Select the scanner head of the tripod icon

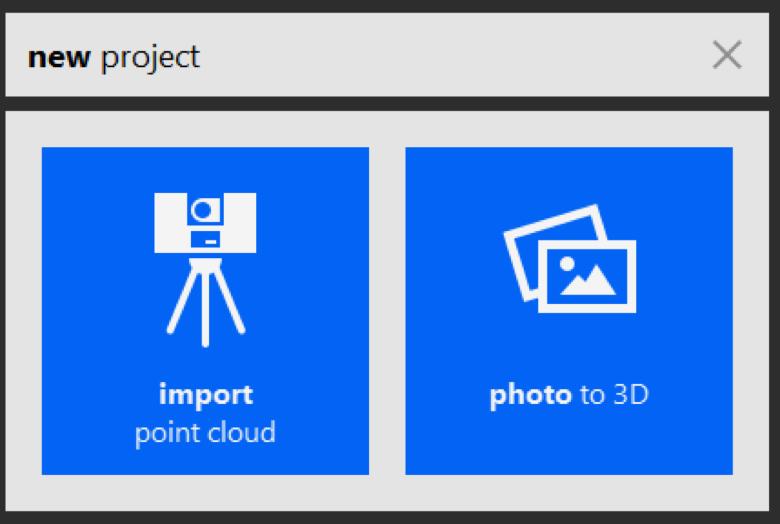click(205, 222)
